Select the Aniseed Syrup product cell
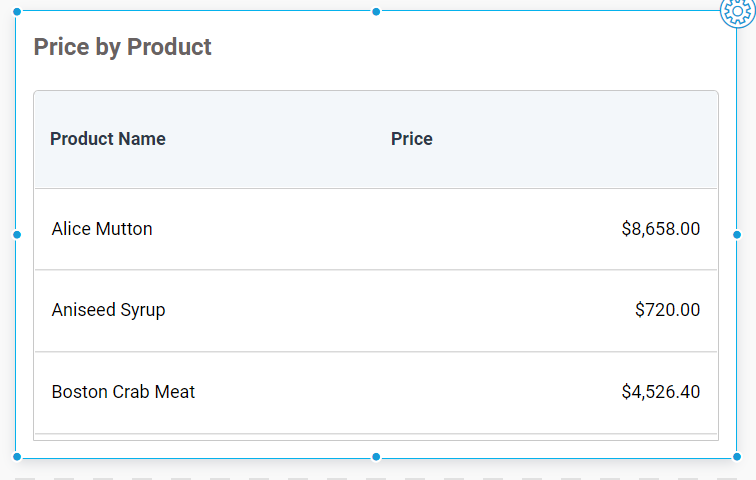The image size is (756, 480). coord(109,310)
